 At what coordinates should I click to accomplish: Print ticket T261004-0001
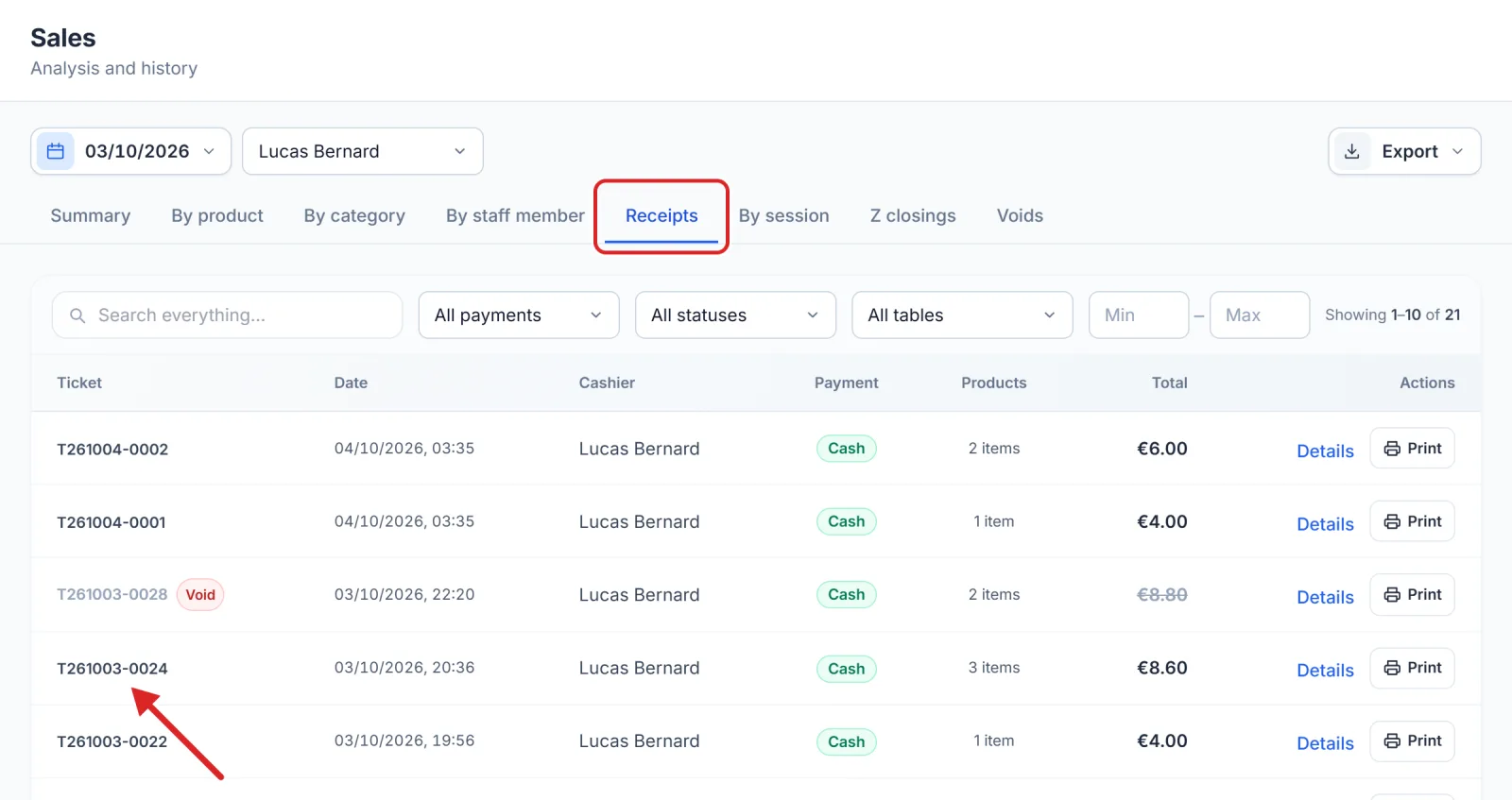pyautogui.click(x=1412, y=521)
